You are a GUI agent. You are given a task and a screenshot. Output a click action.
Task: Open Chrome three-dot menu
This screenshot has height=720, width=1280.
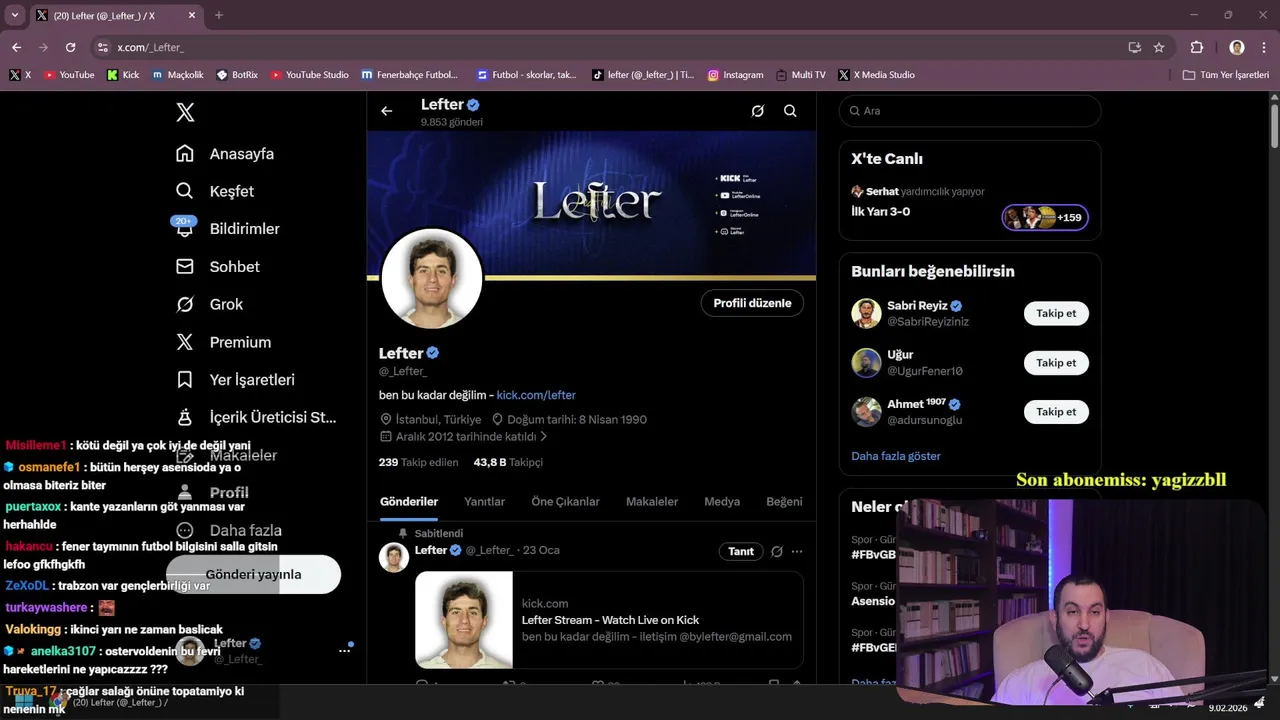coord(1263,47)
